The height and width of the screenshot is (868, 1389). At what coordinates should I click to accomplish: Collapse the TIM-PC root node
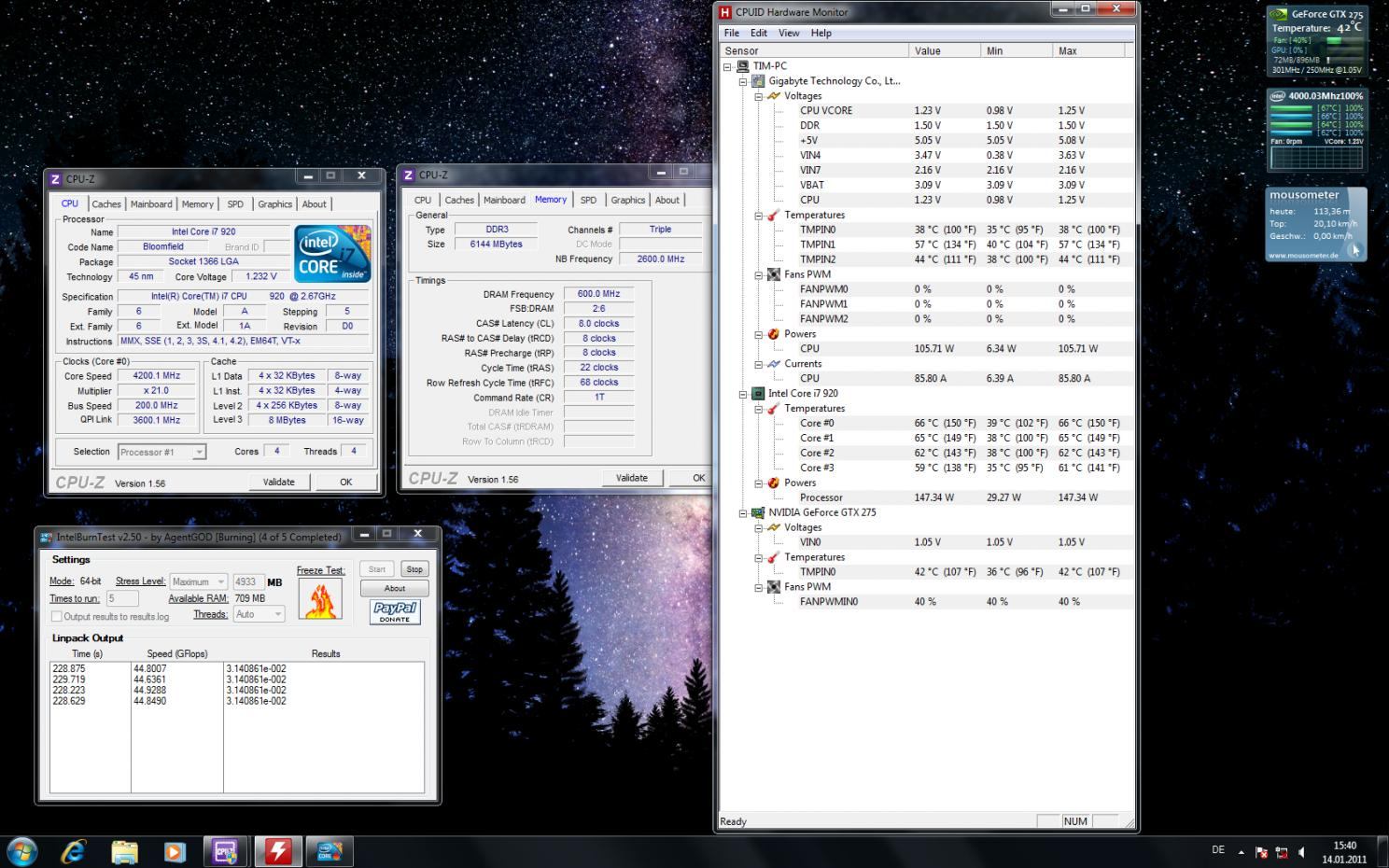[727, 66]
